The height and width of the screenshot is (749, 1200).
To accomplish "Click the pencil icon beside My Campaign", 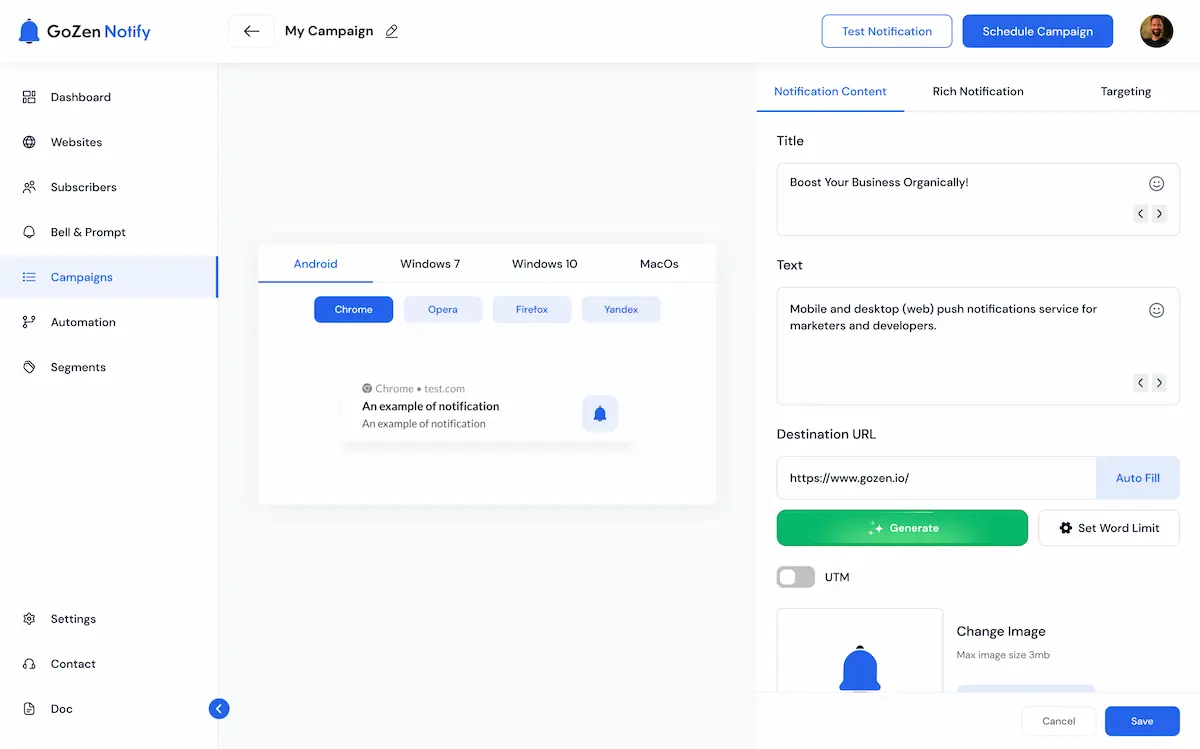I will (392, 31).
